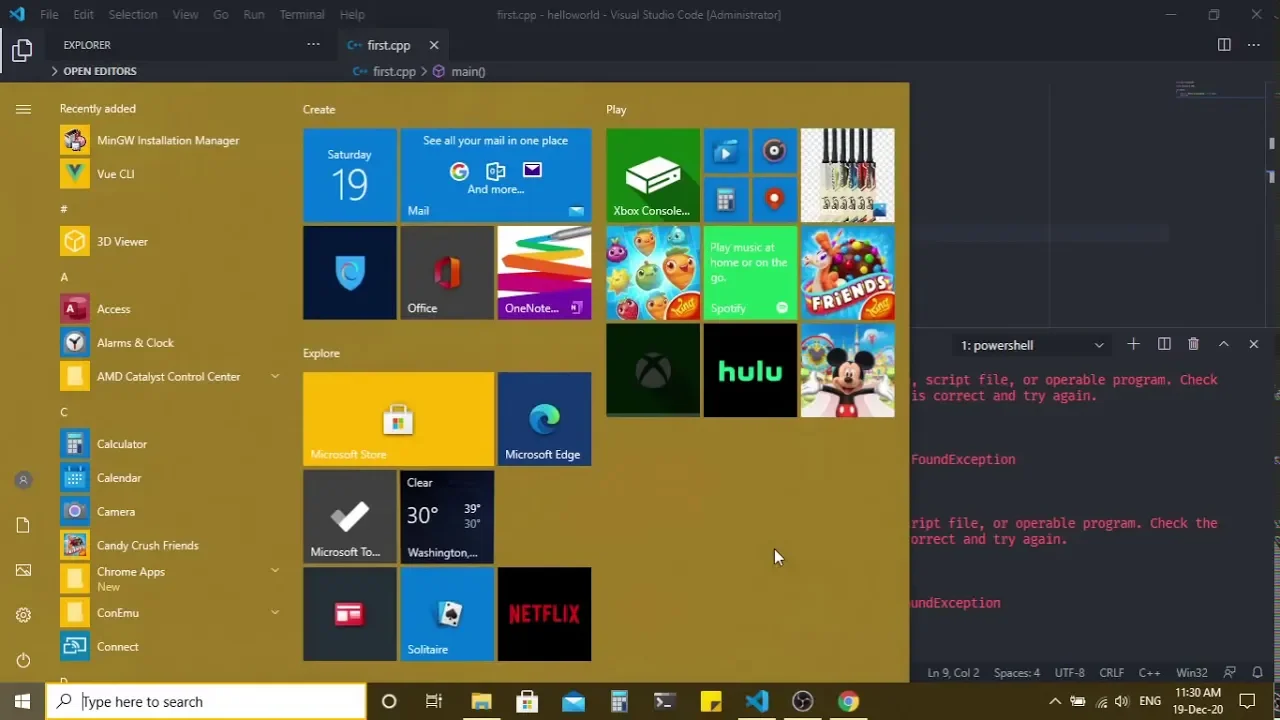Select the first.cpp editor tab
Viewport: 1280px width, 720px height.
[388, 45]
